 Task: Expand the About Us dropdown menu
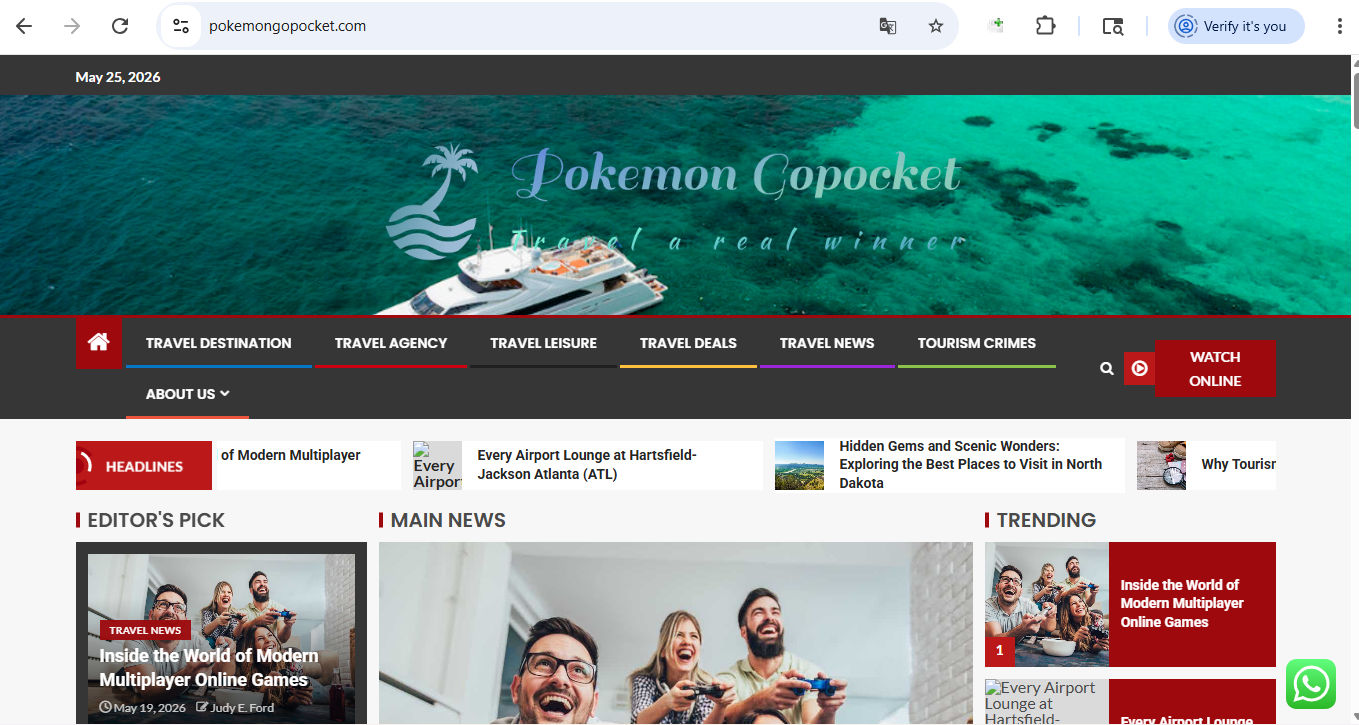[x=187, y=394]
